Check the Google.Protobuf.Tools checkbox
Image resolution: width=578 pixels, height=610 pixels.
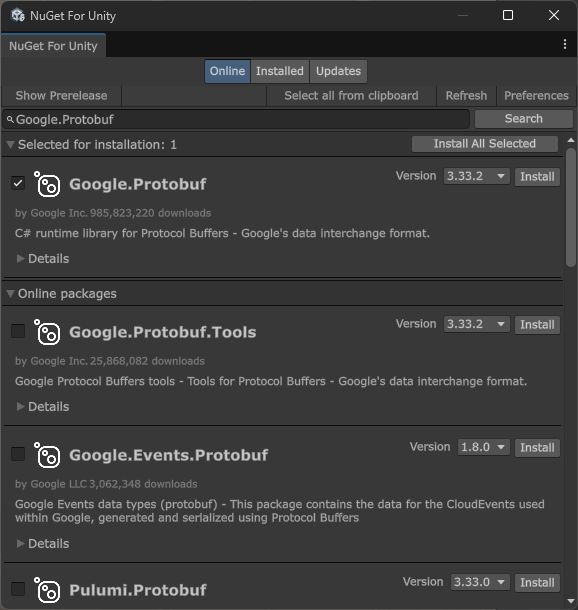[x=18, y=331]
